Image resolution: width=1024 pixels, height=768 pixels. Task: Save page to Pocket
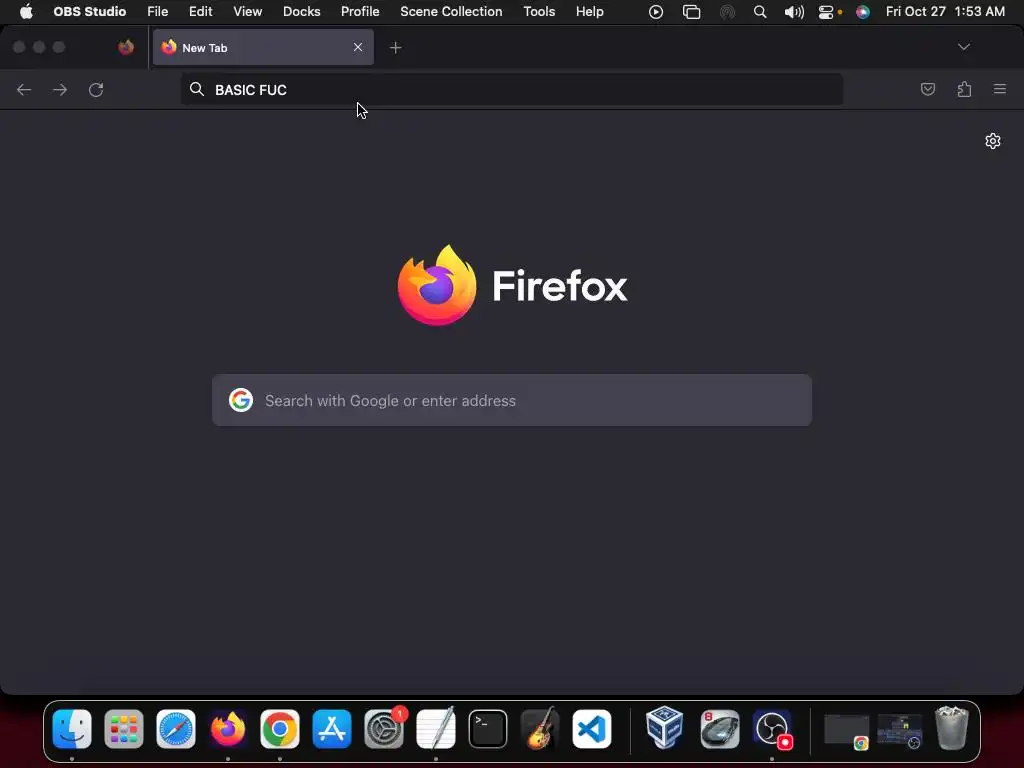(x=927, y=89)
